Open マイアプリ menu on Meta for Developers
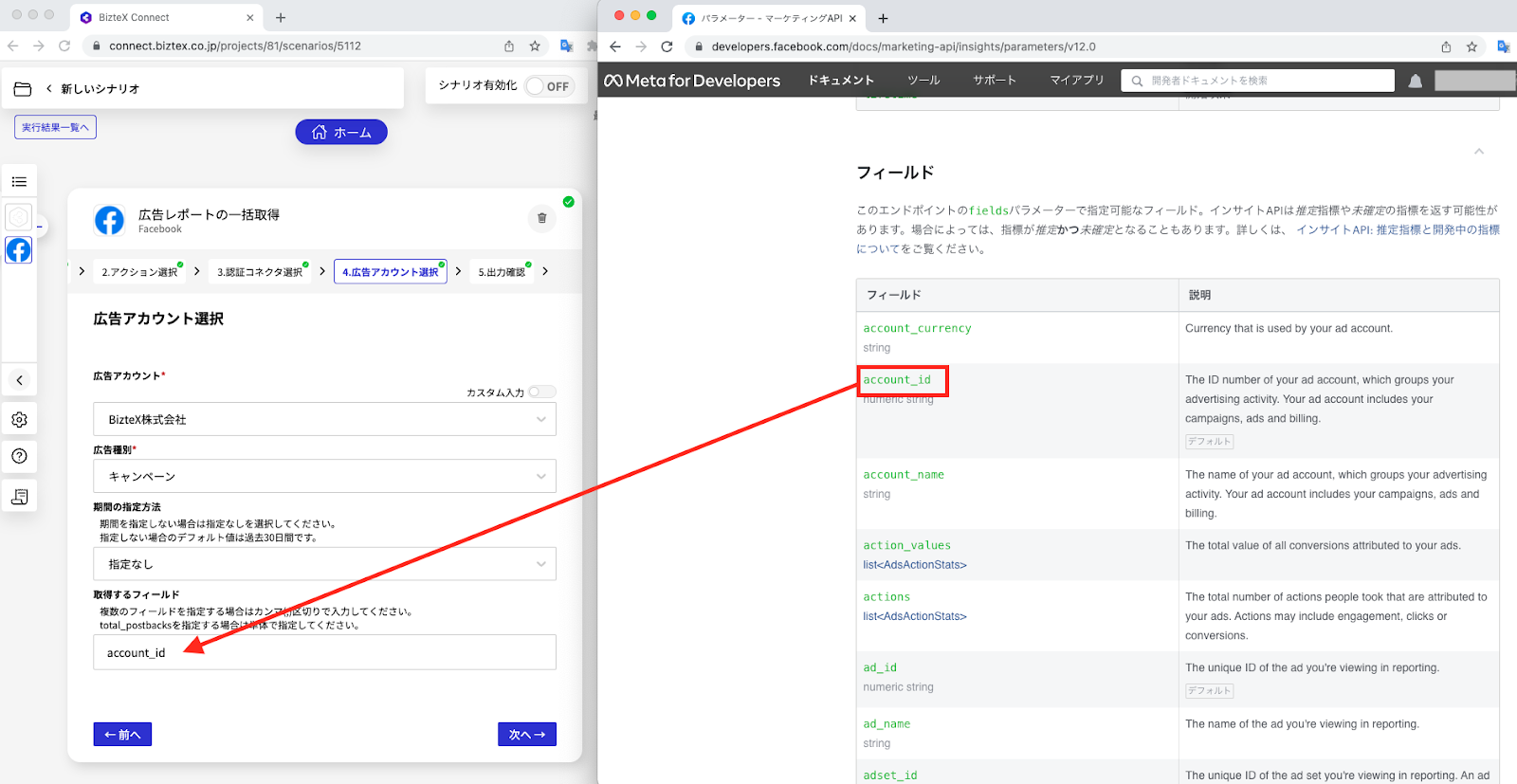The height and width of the screenshot is (784, 1517). [1077, 81]
